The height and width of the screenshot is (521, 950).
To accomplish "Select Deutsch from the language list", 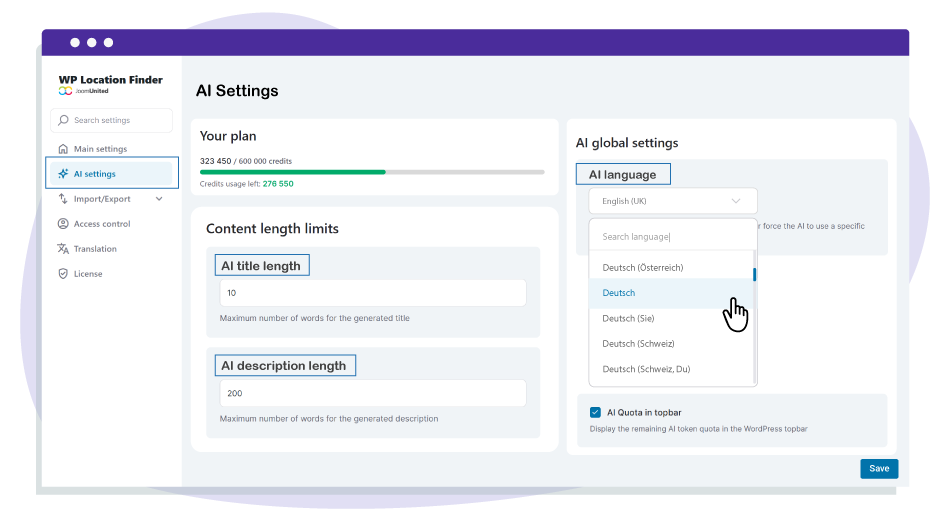I will click(x=619, y=293).
